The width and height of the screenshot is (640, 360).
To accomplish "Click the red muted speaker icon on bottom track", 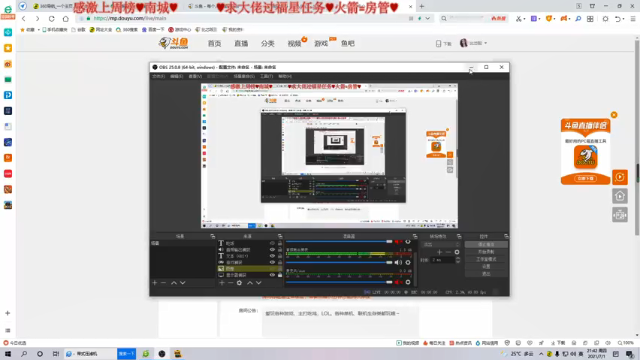I will tap(398, 282).
